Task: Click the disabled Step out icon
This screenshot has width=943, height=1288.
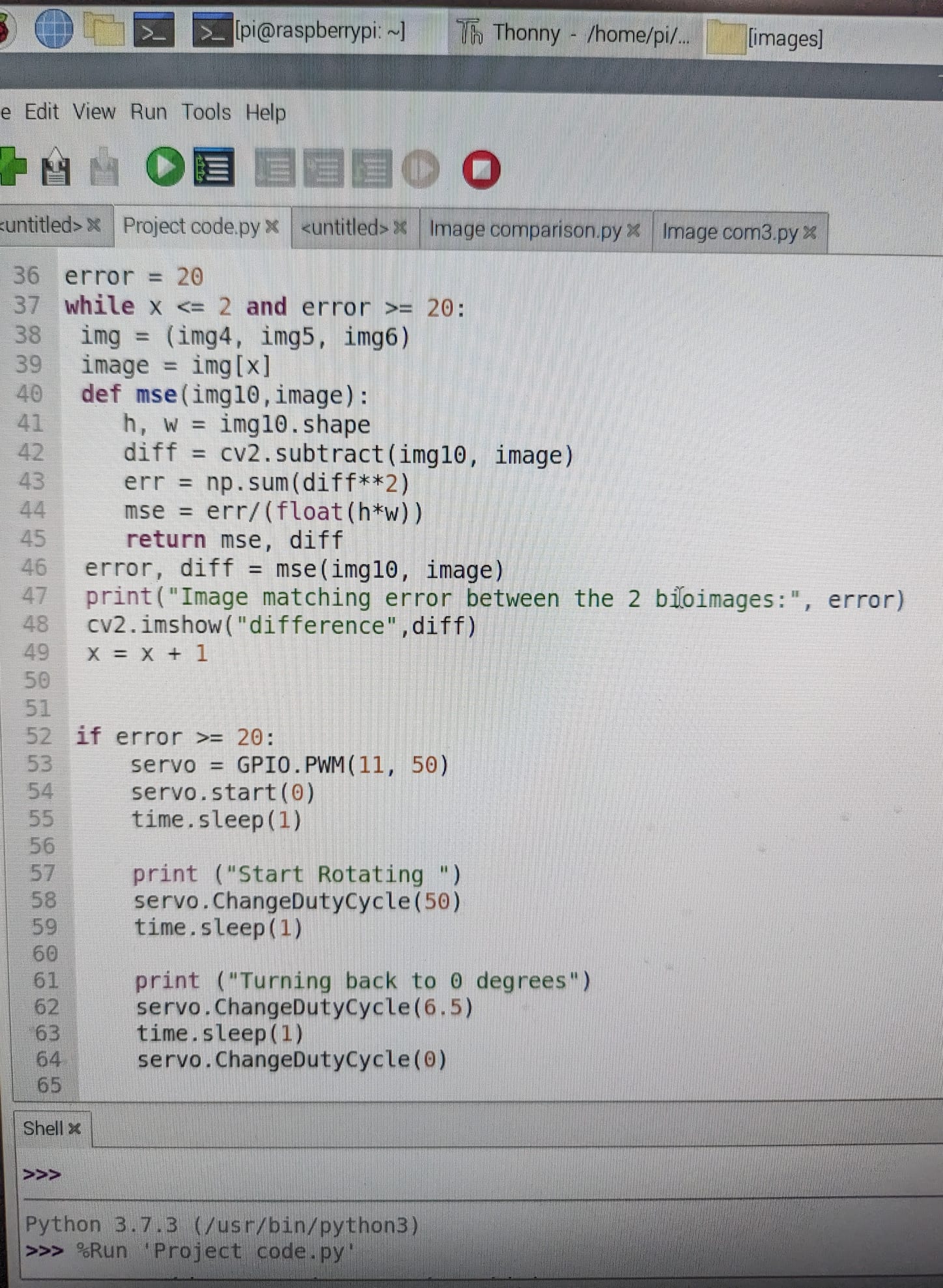Action: coord(372,169)
